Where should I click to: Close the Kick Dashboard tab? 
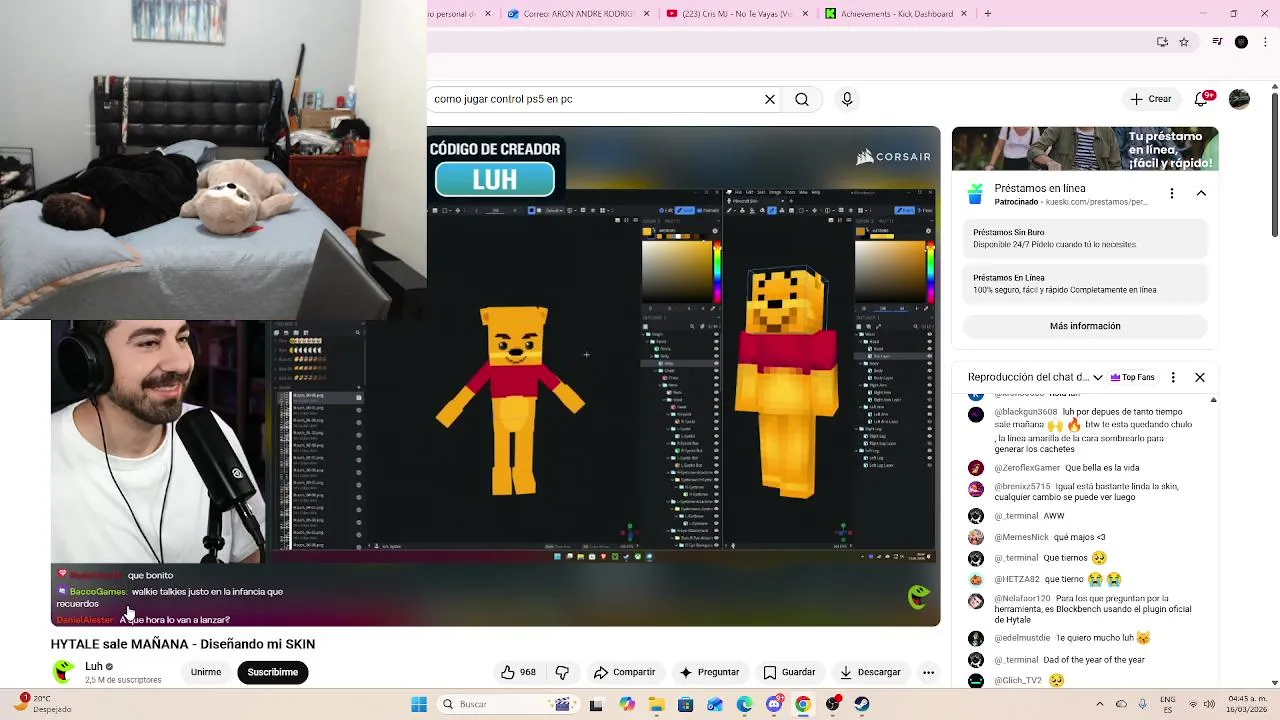pyautogui.click(x=964, y=14)
